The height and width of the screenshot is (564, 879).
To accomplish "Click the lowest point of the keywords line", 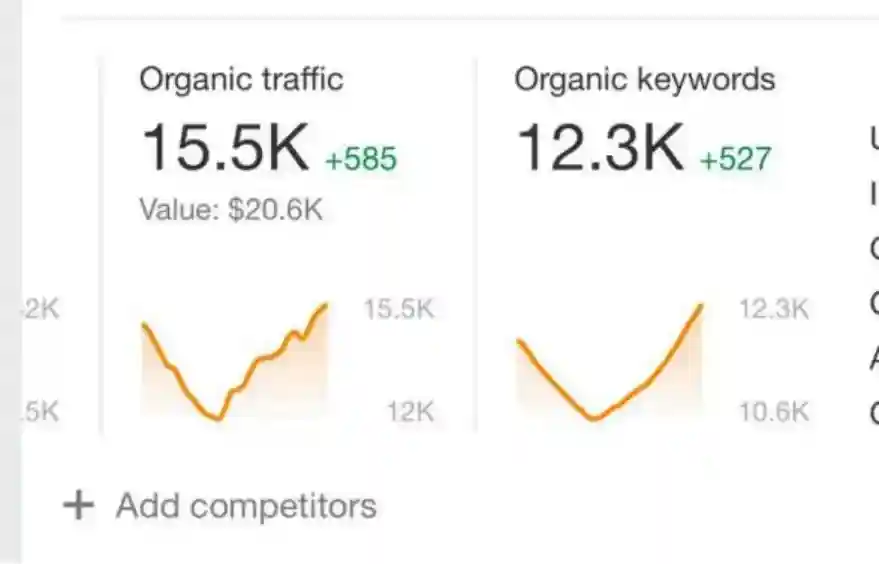I will 594,418.
